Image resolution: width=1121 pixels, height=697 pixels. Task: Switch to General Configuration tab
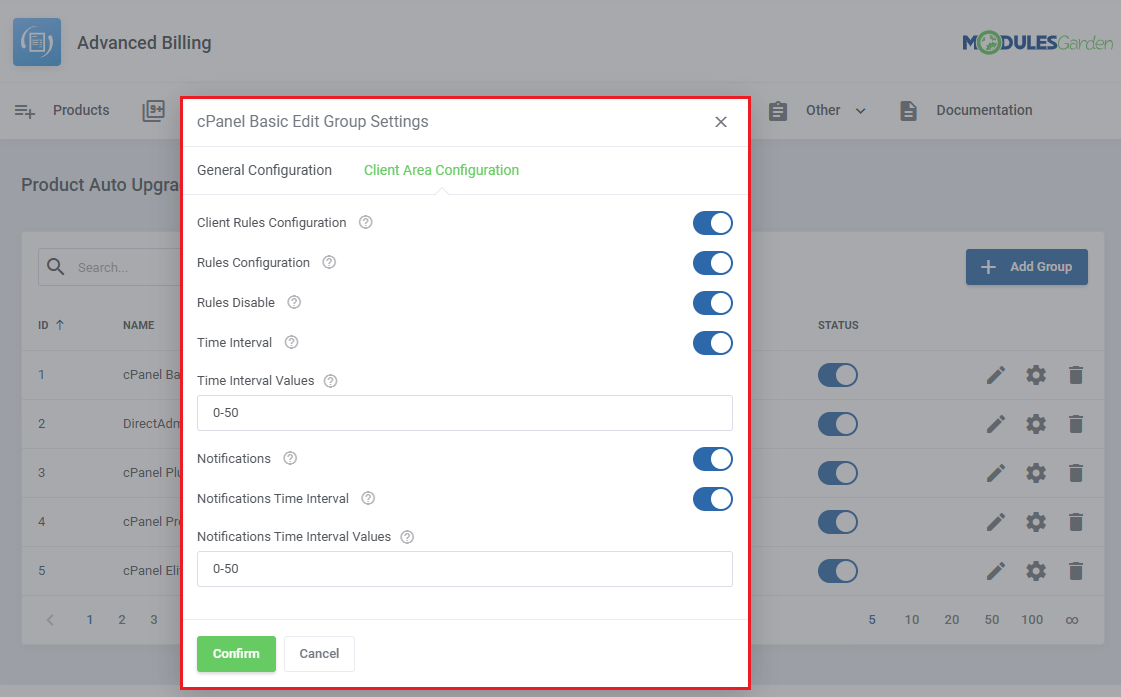(x=265, y=170)
